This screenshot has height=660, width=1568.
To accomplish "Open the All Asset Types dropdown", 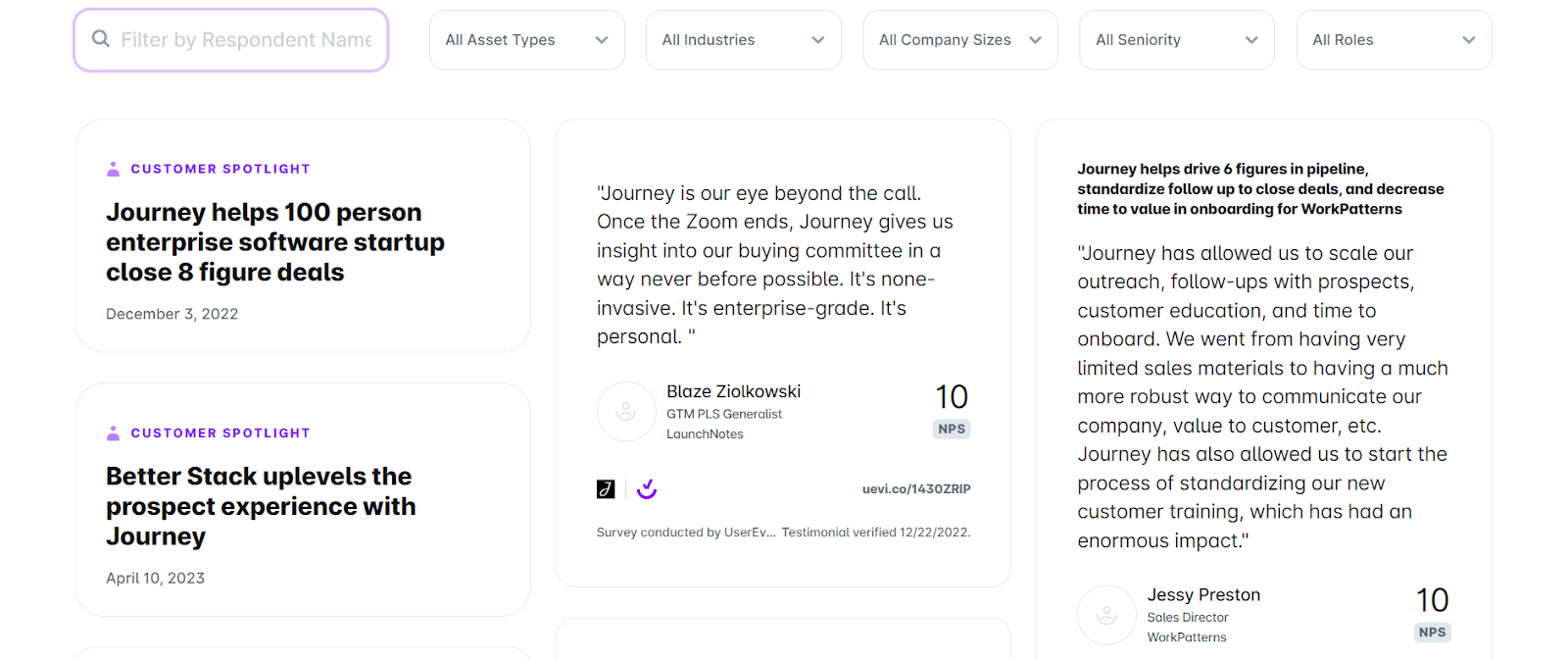I will coord(527,40).
